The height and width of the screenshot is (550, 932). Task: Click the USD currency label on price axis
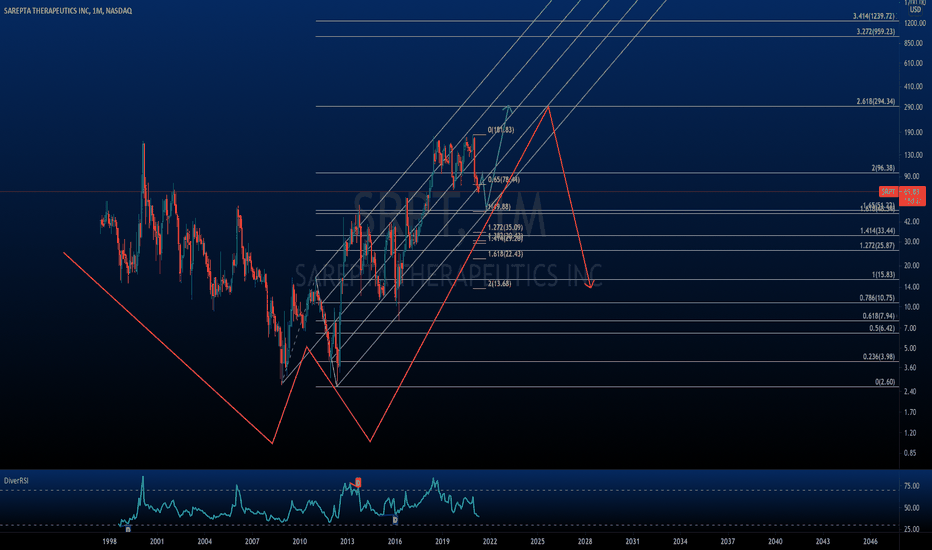[915, 10]
